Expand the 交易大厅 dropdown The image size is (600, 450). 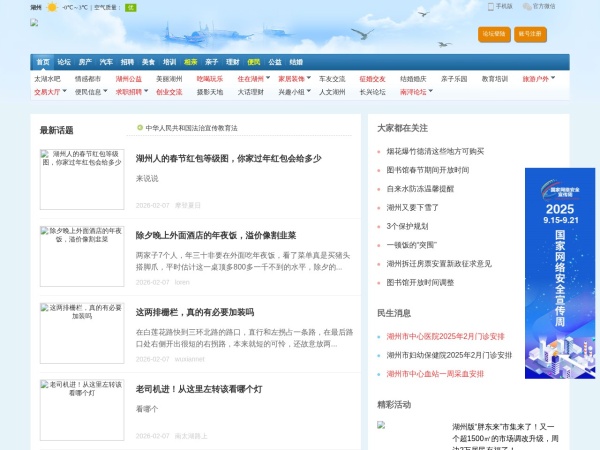point(63,91)
